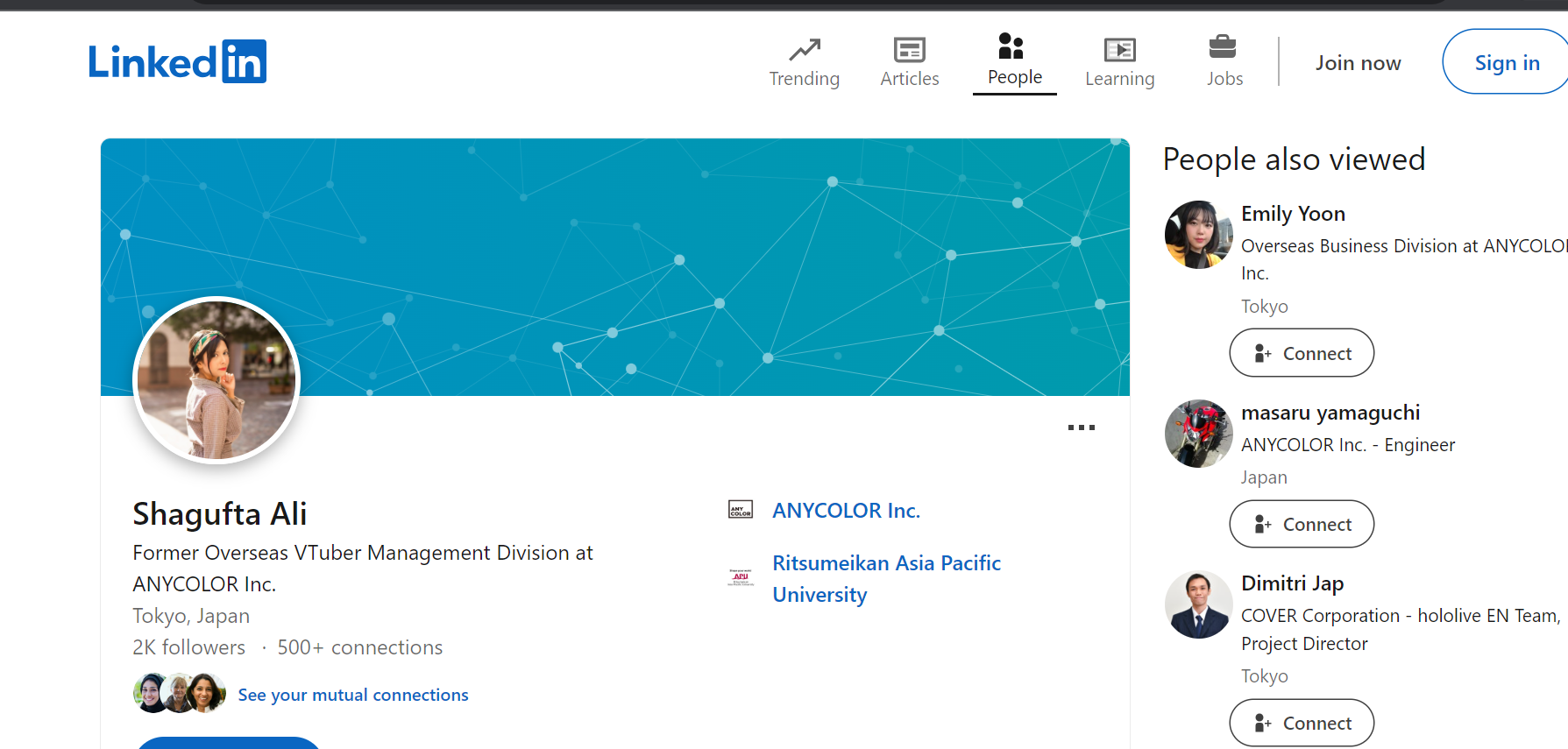Click Dimitri Jap's profile picture

[x=1198, y=604]
